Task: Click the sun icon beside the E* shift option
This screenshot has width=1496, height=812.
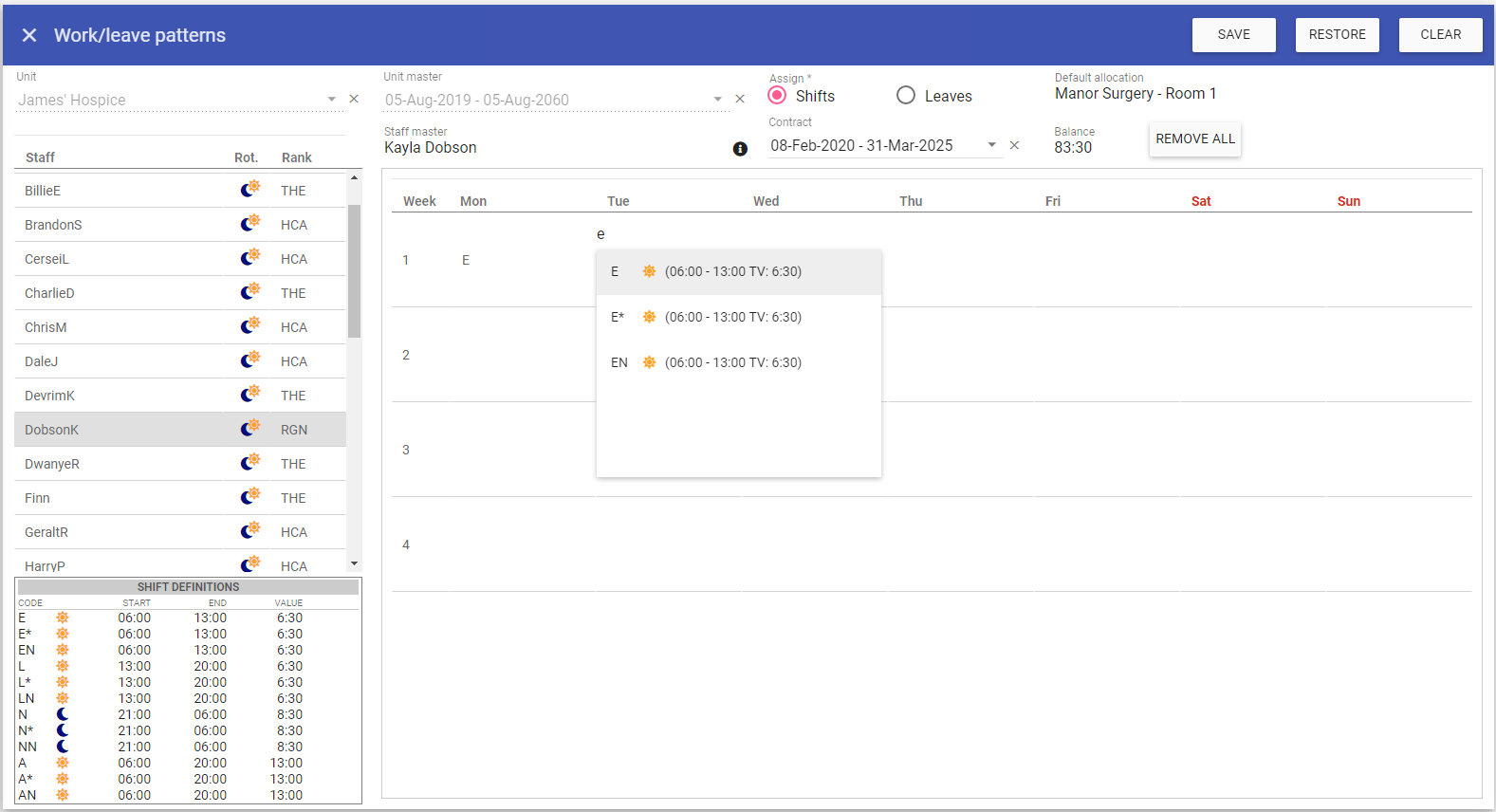Action: 649,317
